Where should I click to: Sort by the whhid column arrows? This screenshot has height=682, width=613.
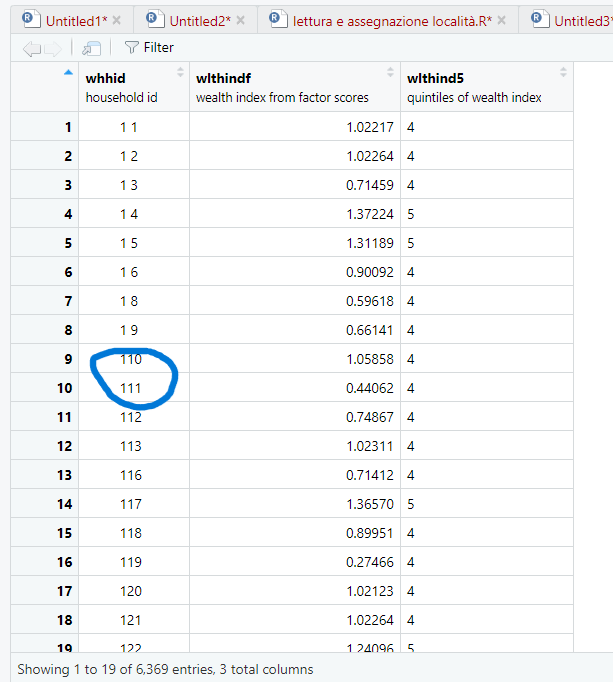[180, 72]
